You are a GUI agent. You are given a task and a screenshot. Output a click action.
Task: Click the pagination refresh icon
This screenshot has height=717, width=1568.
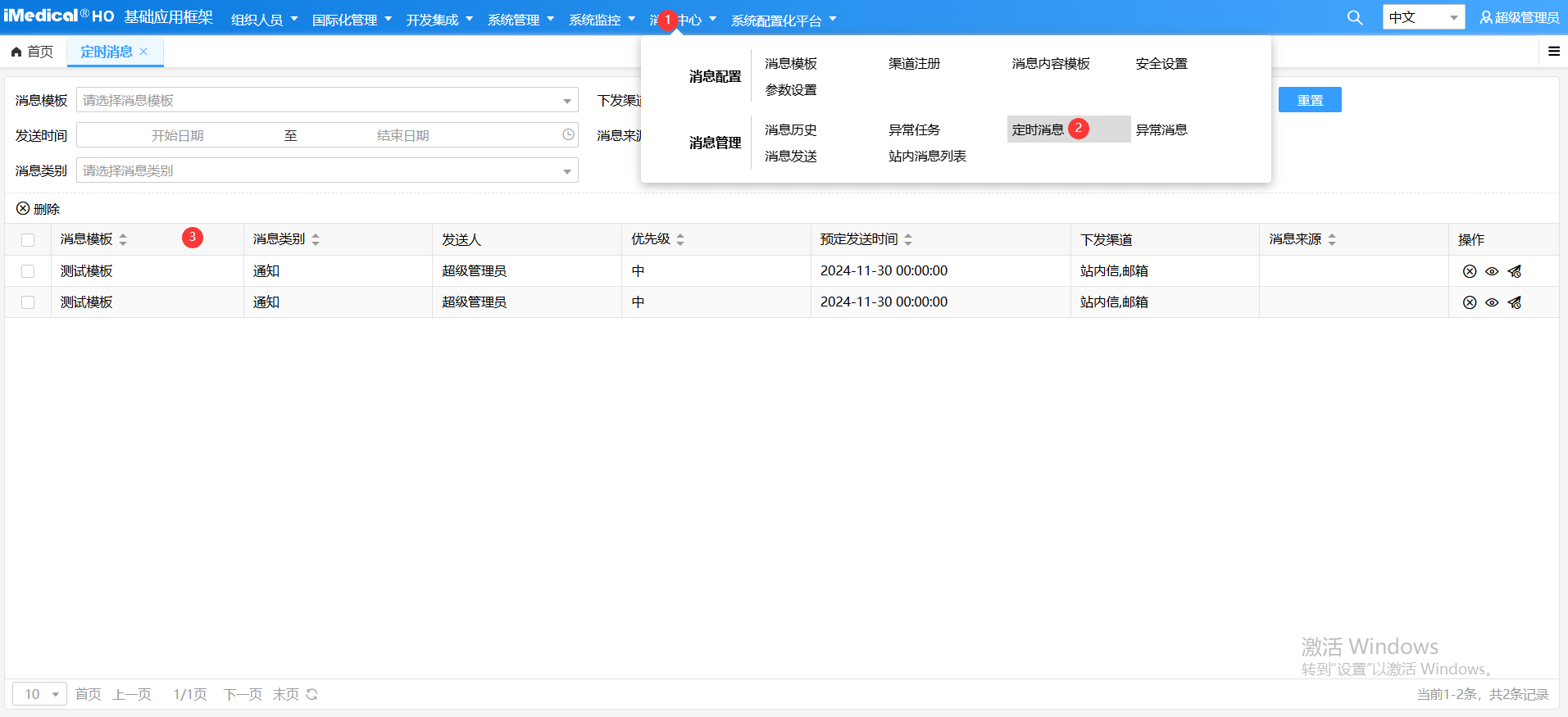point(311,694)
